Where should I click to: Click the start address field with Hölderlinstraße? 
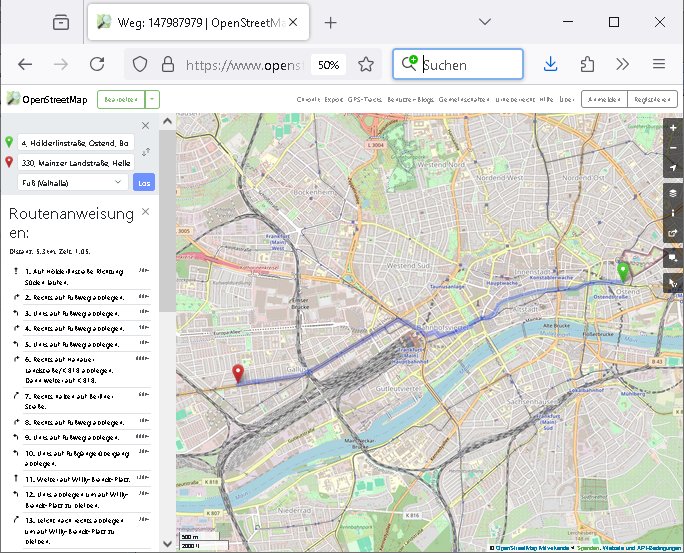coord(75,143)
